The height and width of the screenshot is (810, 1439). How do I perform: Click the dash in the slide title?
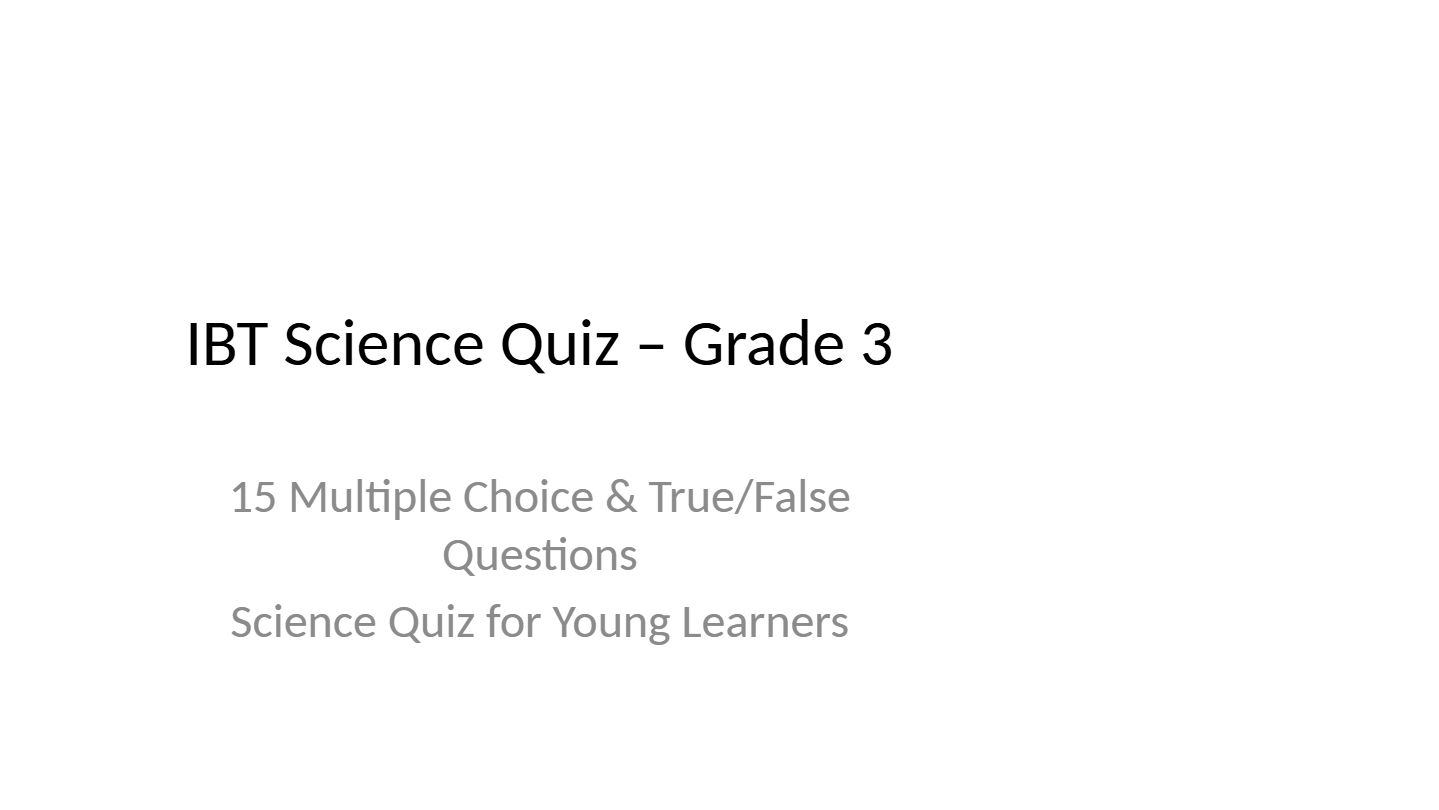click(x=650, y=346)
